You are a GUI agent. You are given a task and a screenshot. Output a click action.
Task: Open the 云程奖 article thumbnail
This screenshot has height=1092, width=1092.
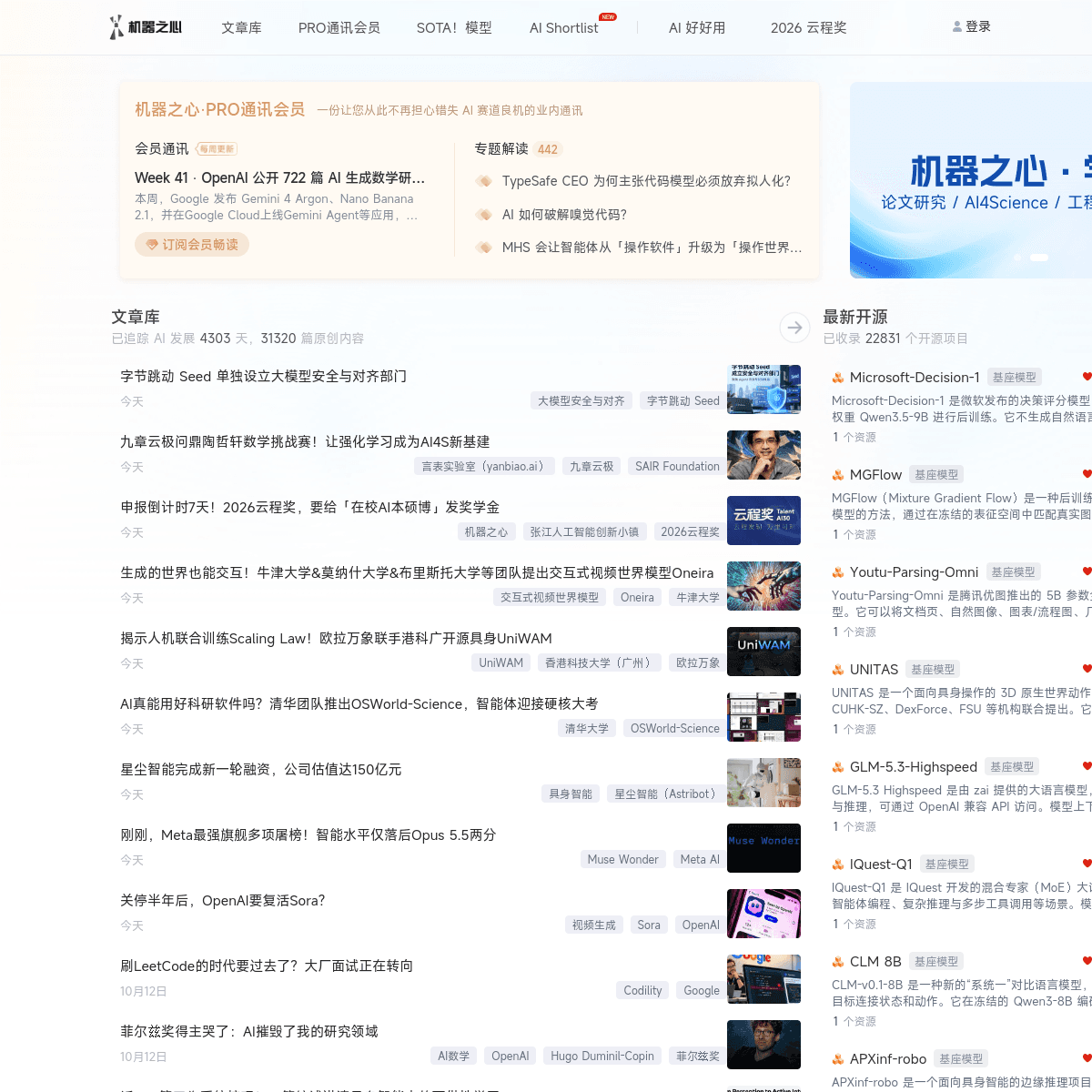coord(763,521)
